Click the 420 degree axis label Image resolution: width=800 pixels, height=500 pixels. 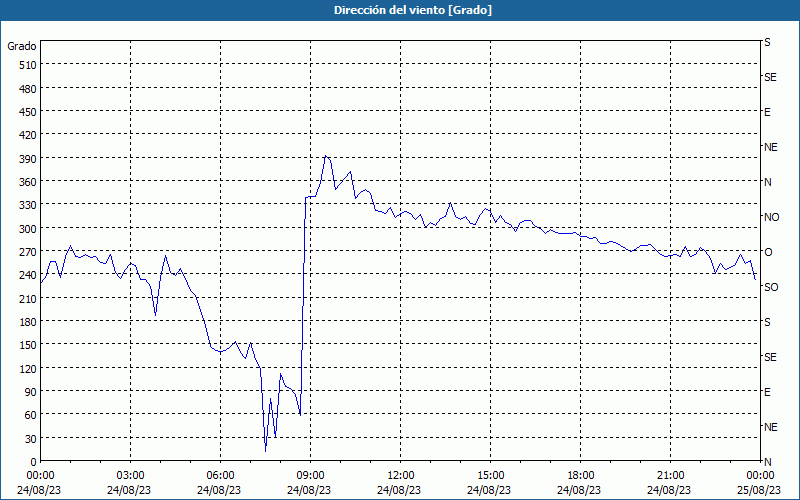tap(28, 136)
